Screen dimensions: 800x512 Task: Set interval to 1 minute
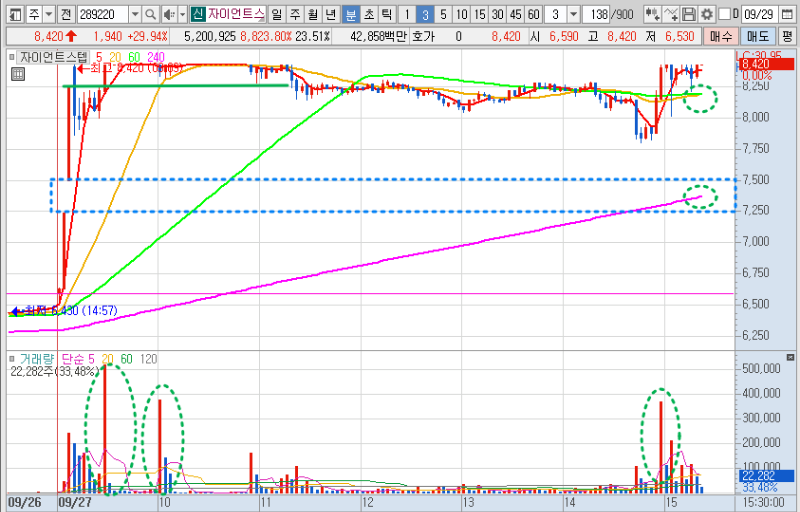pyautogui.click(x=407, y=14)
